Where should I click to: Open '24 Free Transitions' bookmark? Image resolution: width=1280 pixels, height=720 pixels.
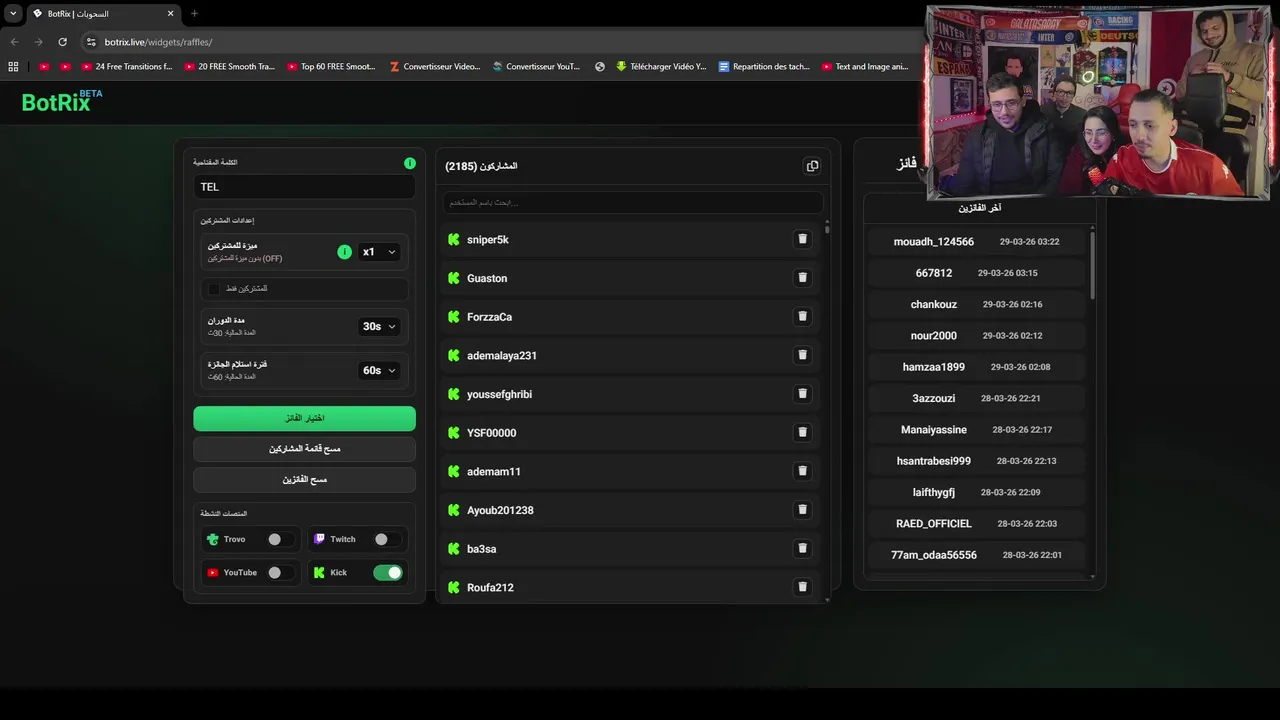pyautogui.click(x=127, y=67)
